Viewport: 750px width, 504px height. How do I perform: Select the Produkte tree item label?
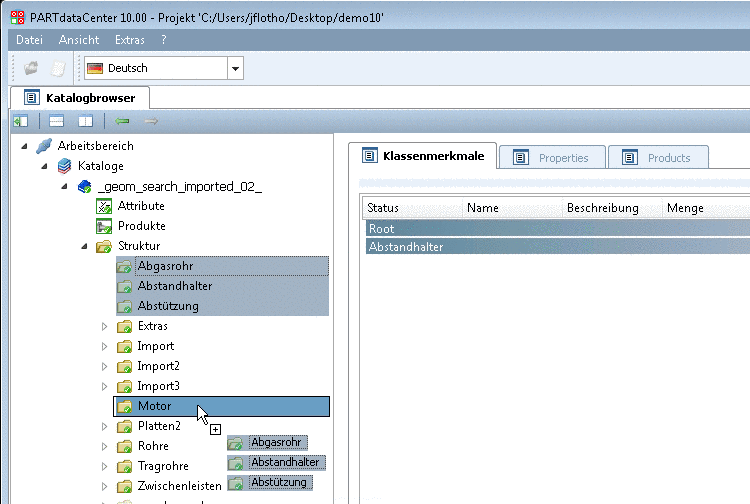[142, 226]
